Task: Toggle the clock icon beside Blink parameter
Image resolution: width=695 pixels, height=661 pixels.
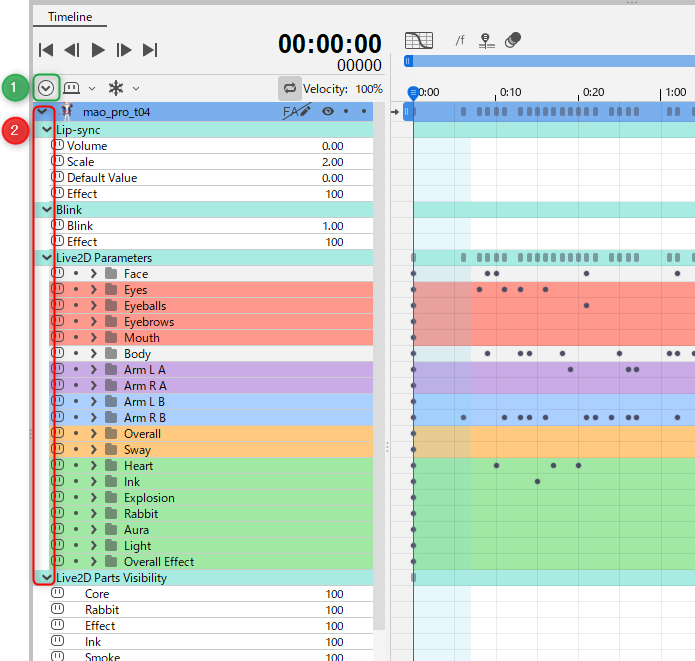Action: [57, 226]
